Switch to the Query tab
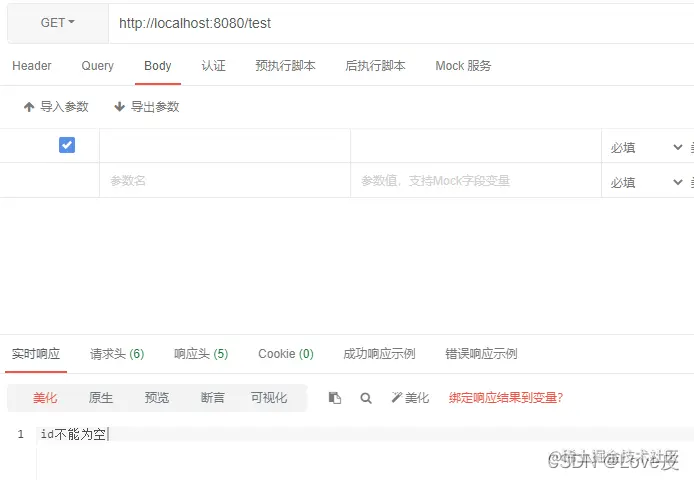 [97, 66]
